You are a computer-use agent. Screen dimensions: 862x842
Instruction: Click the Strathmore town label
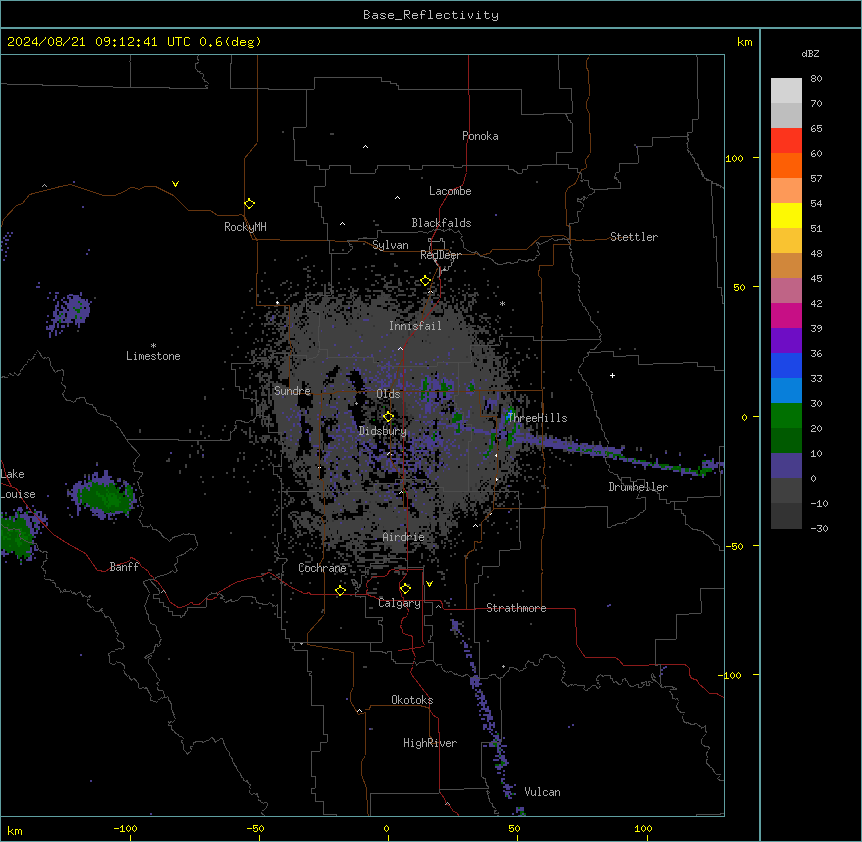coord(516,608)
